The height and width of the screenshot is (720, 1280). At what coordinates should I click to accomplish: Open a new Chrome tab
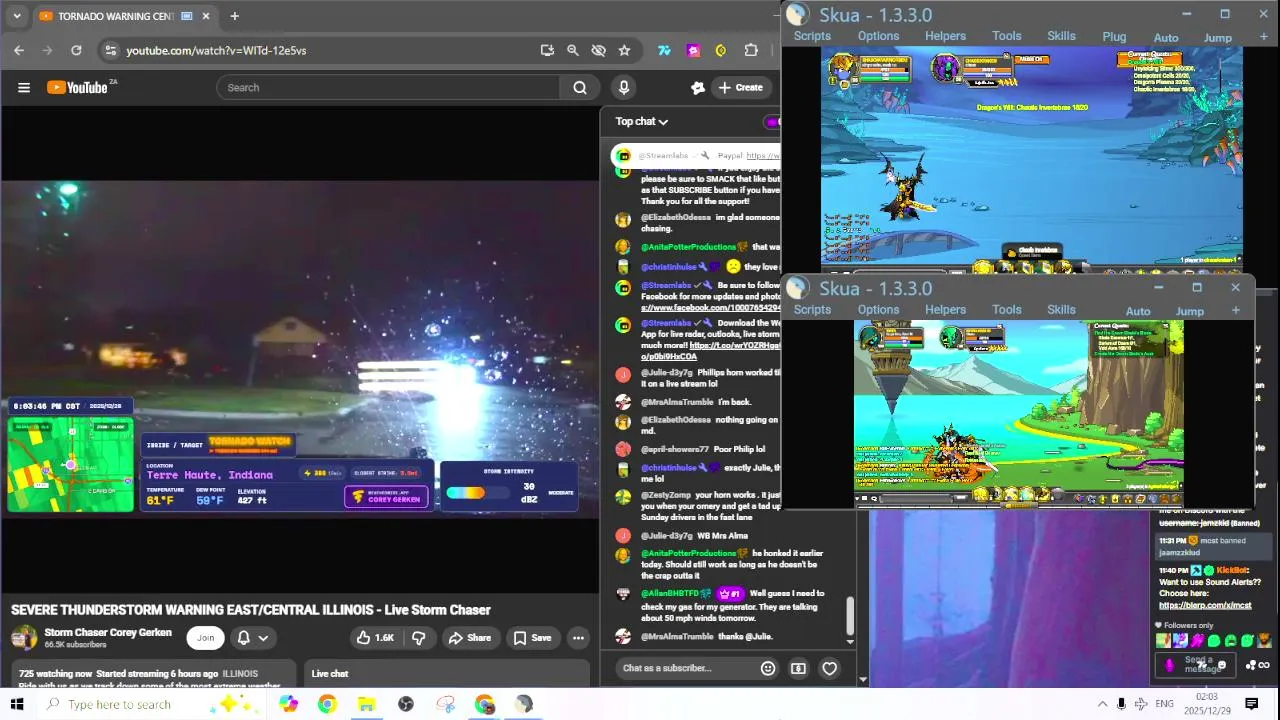click(234, 16)
